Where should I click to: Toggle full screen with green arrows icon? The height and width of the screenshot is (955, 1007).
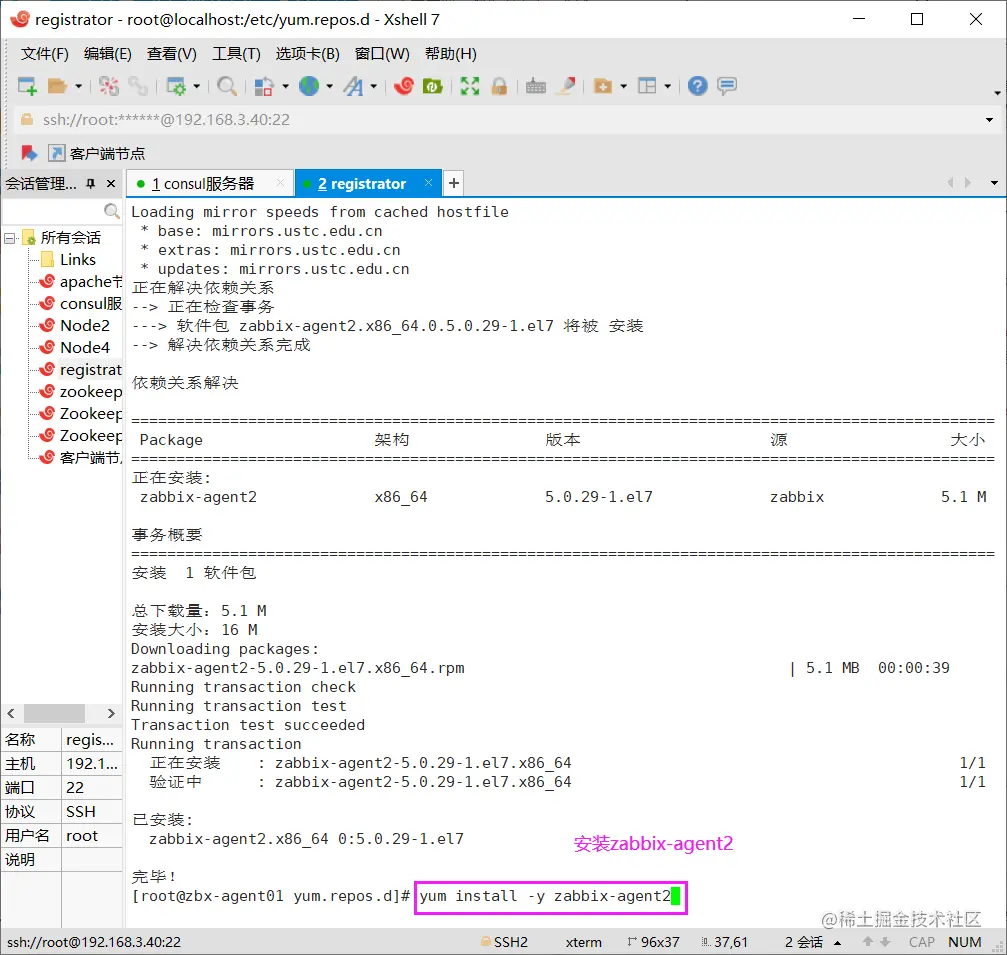470,86
